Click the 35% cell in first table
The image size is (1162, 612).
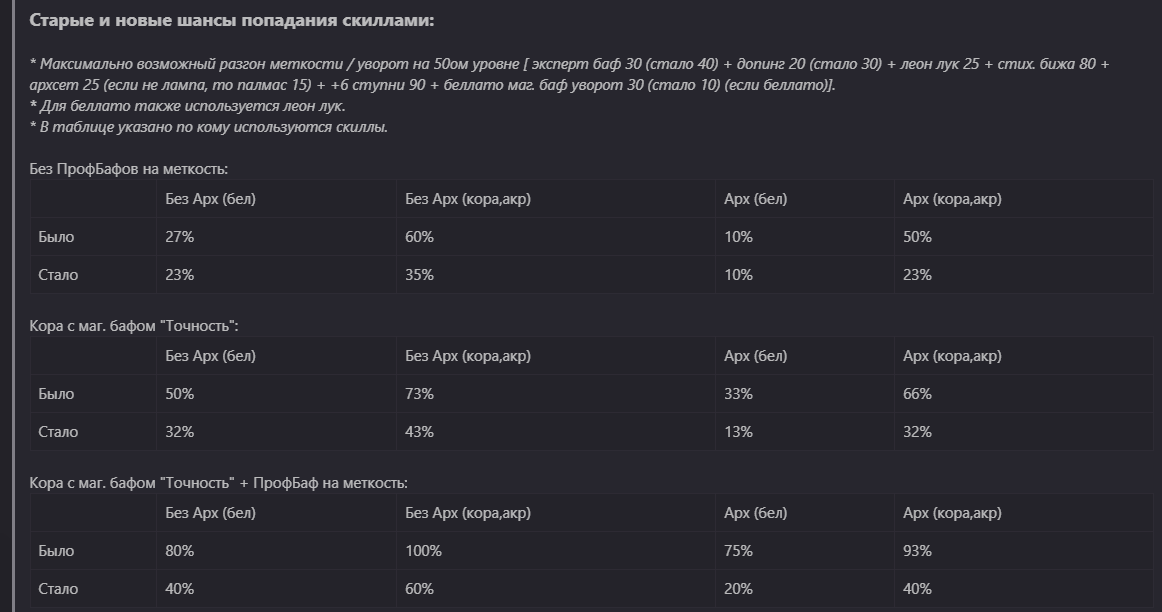coord(556,275)
